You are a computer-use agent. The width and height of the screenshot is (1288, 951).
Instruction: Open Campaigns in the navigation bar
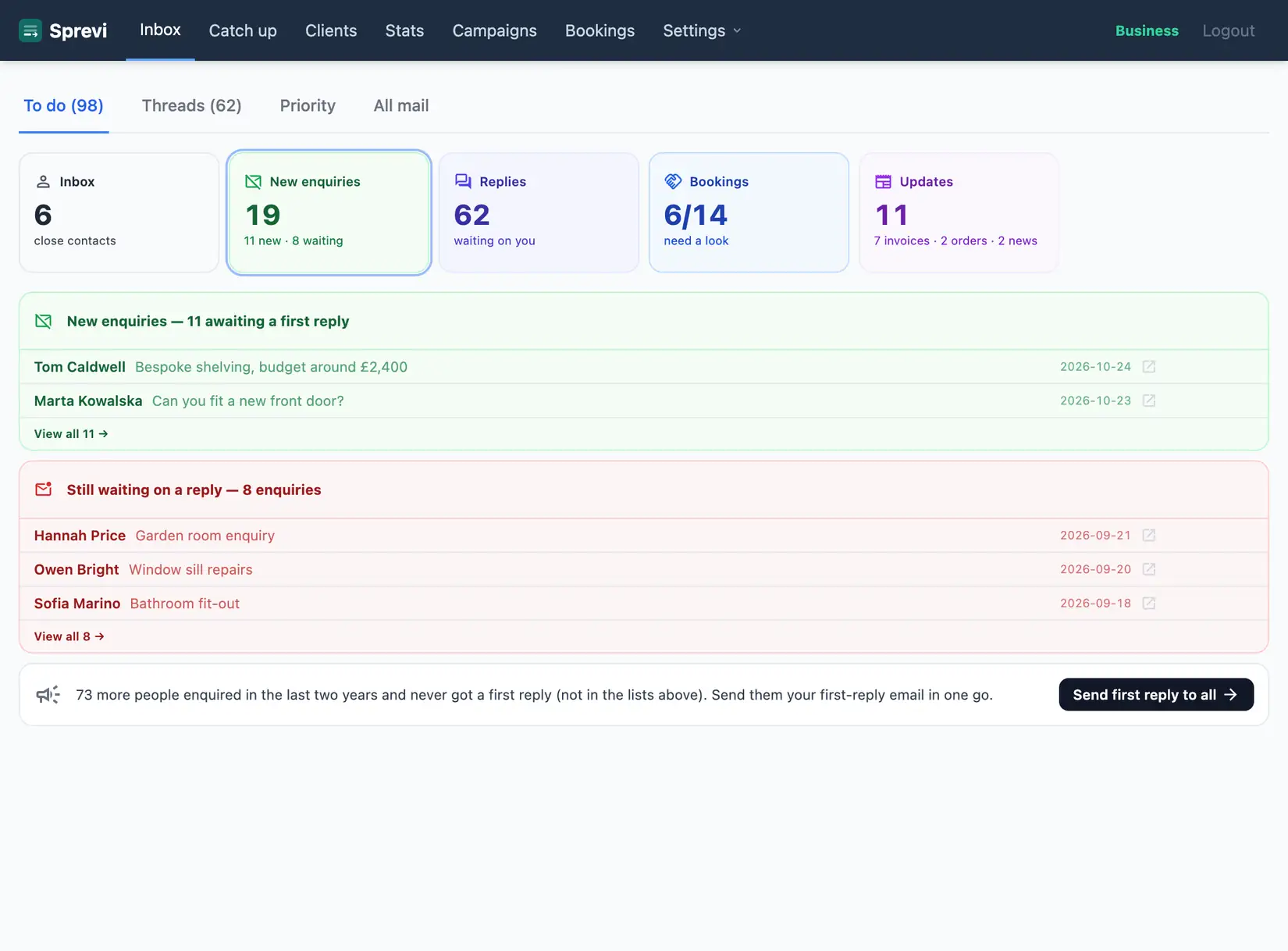[x=495, y=30]
